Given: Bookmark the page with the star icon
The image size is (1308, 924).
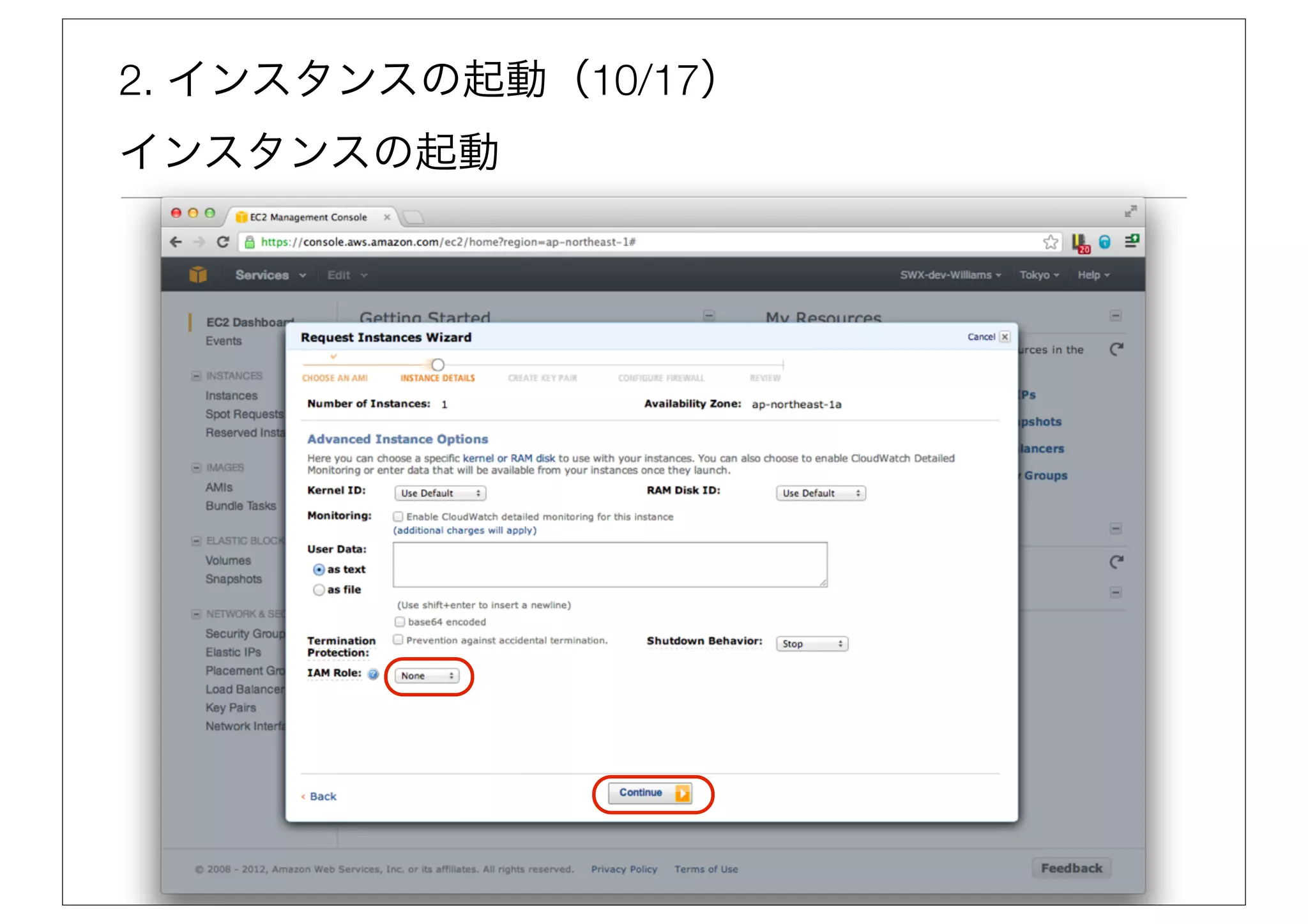Looking at the screenshot, I should [x=1050, y=242].
